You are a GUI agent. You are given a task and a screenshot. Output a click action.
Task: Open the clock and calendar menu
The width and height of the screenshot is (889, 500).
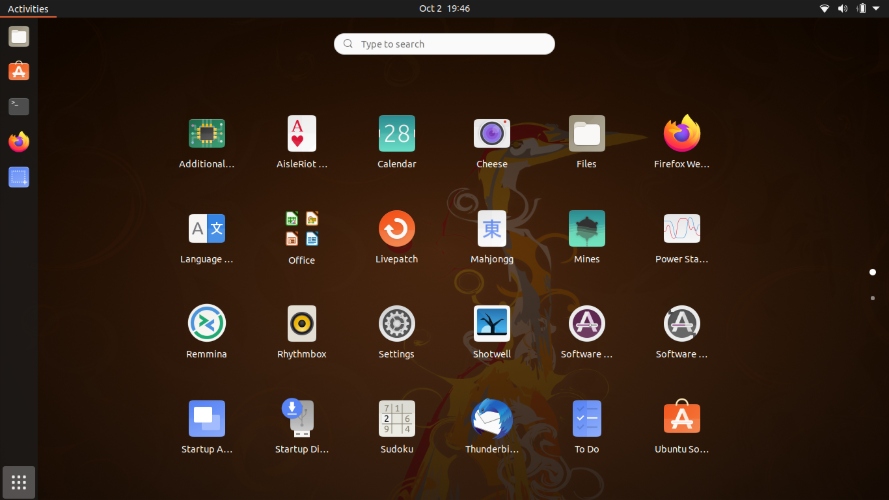(x=444, y=9)
